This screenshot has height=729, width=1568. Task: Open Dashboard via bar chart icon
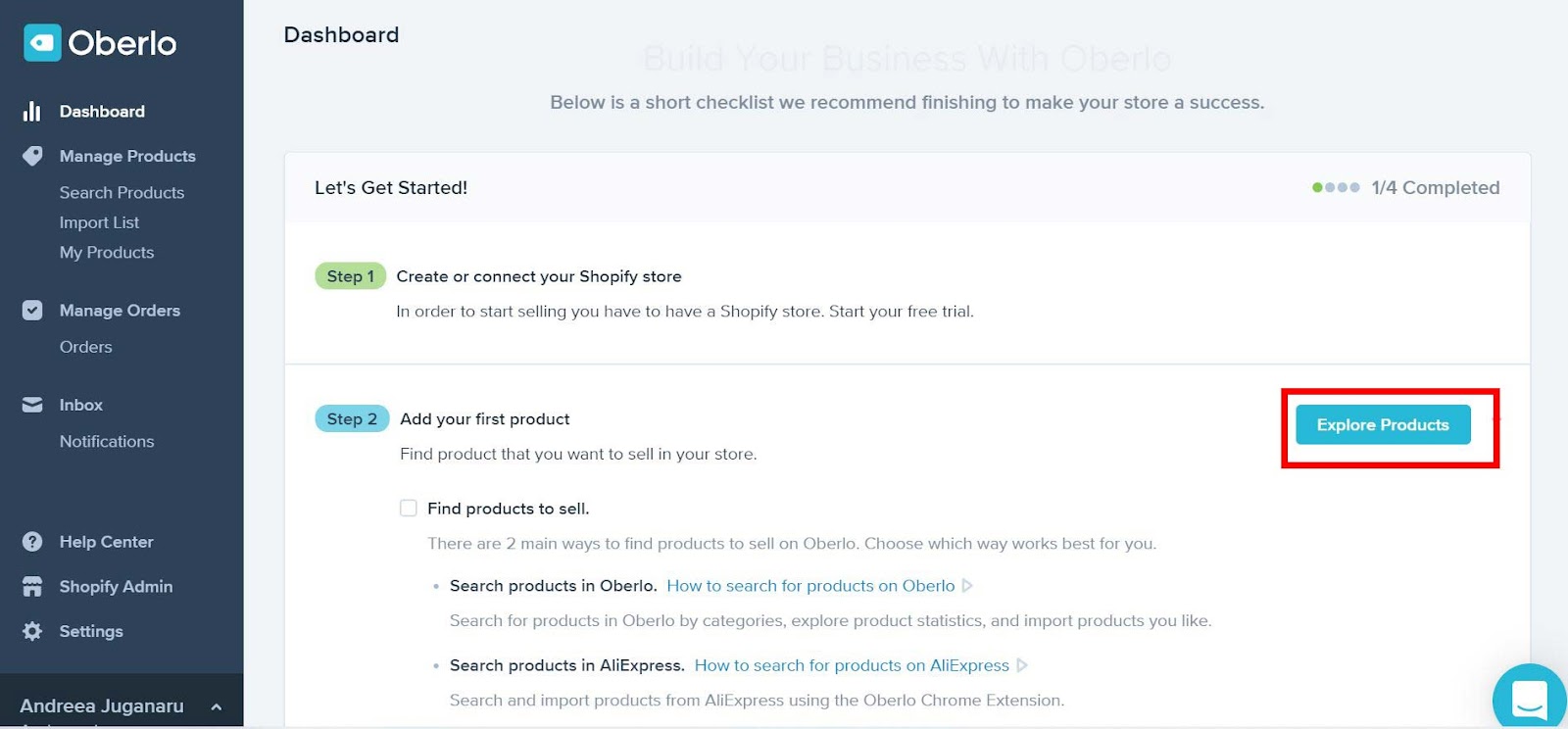pos(32,112)
